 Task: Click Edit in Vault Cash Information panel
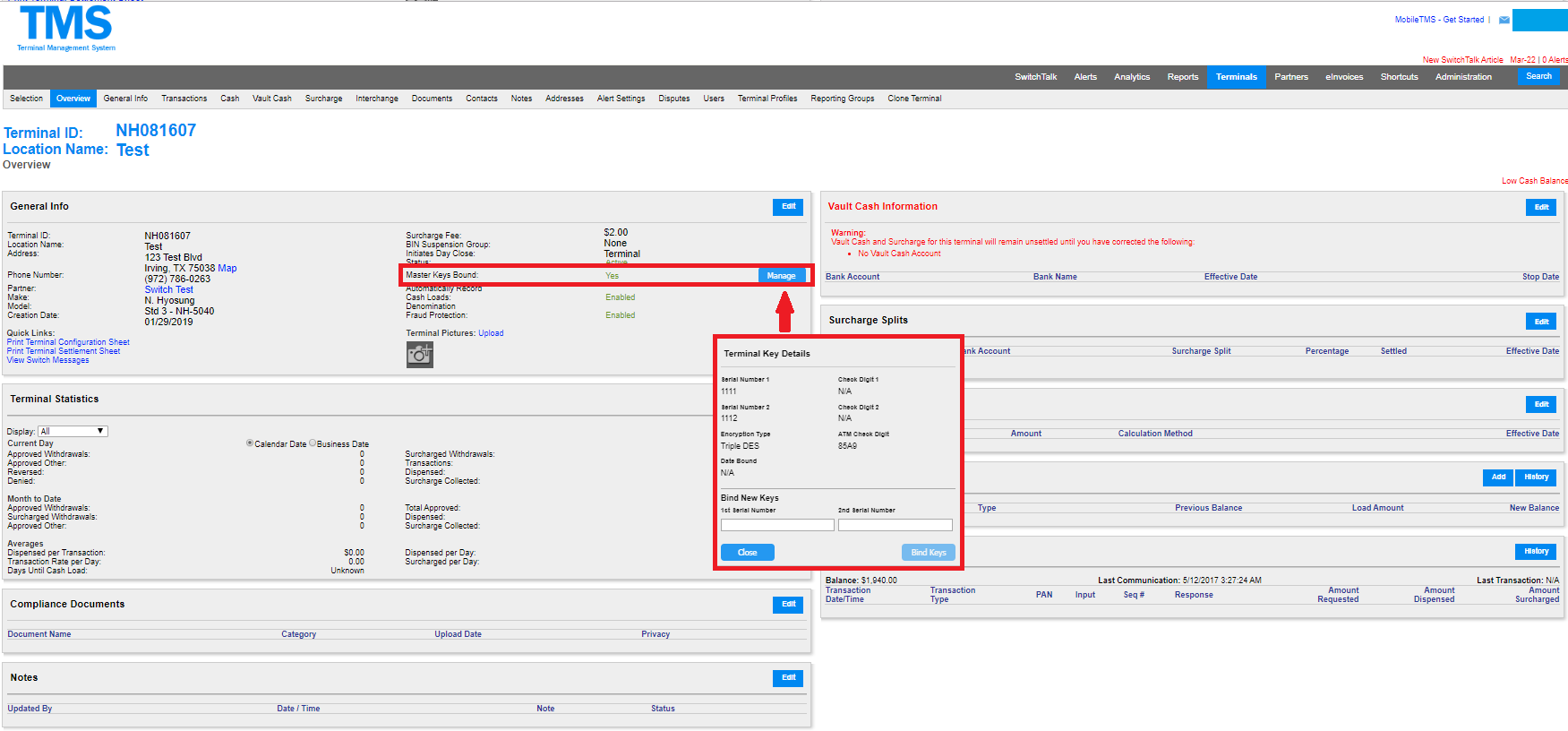point(1541,207)
